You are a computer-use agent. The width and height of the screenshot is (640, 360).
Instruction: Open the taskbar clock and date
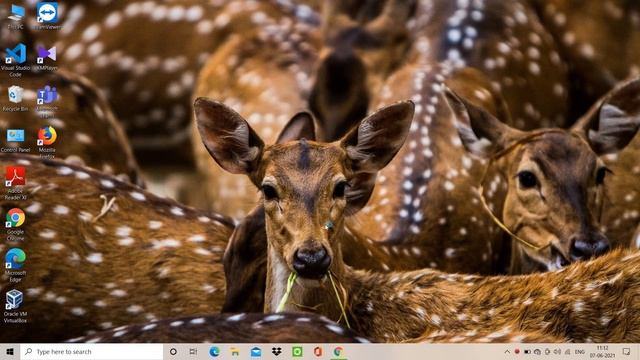coord(603,352)
